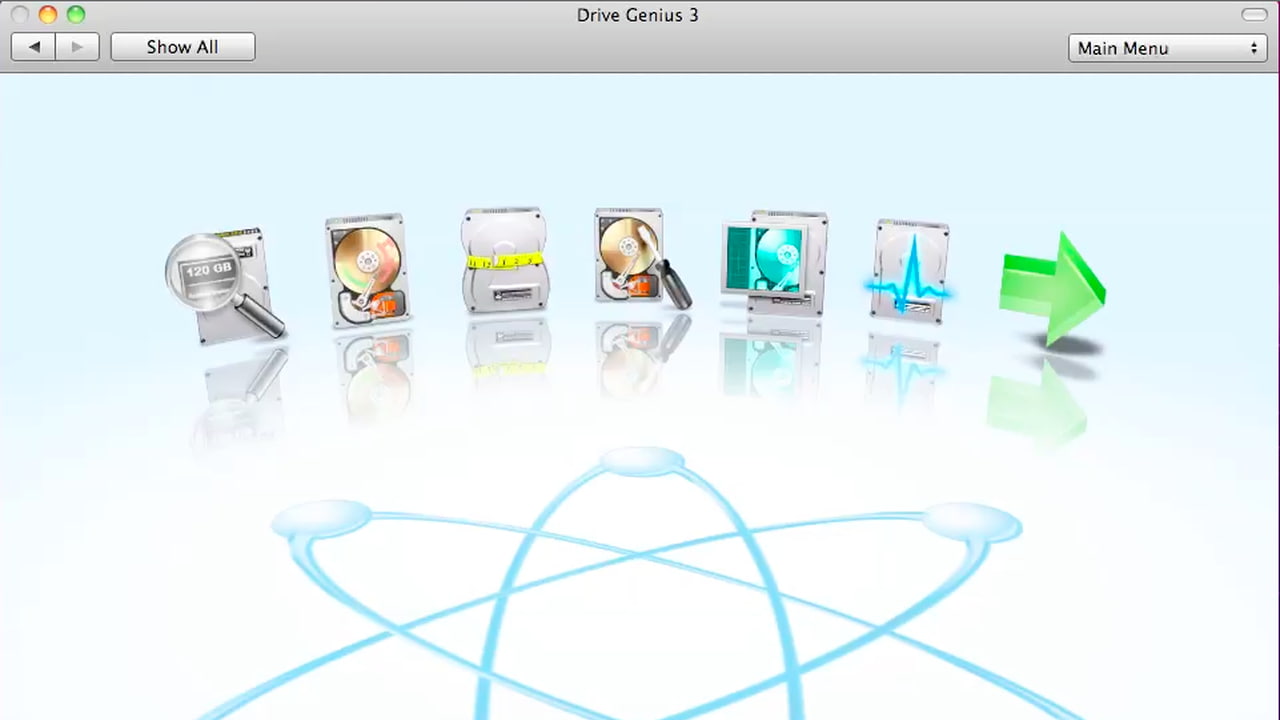Launch the Repair screwdriver drive icon
The height and width of the screenshot is (720, 1280).
[x=641, y=257]
